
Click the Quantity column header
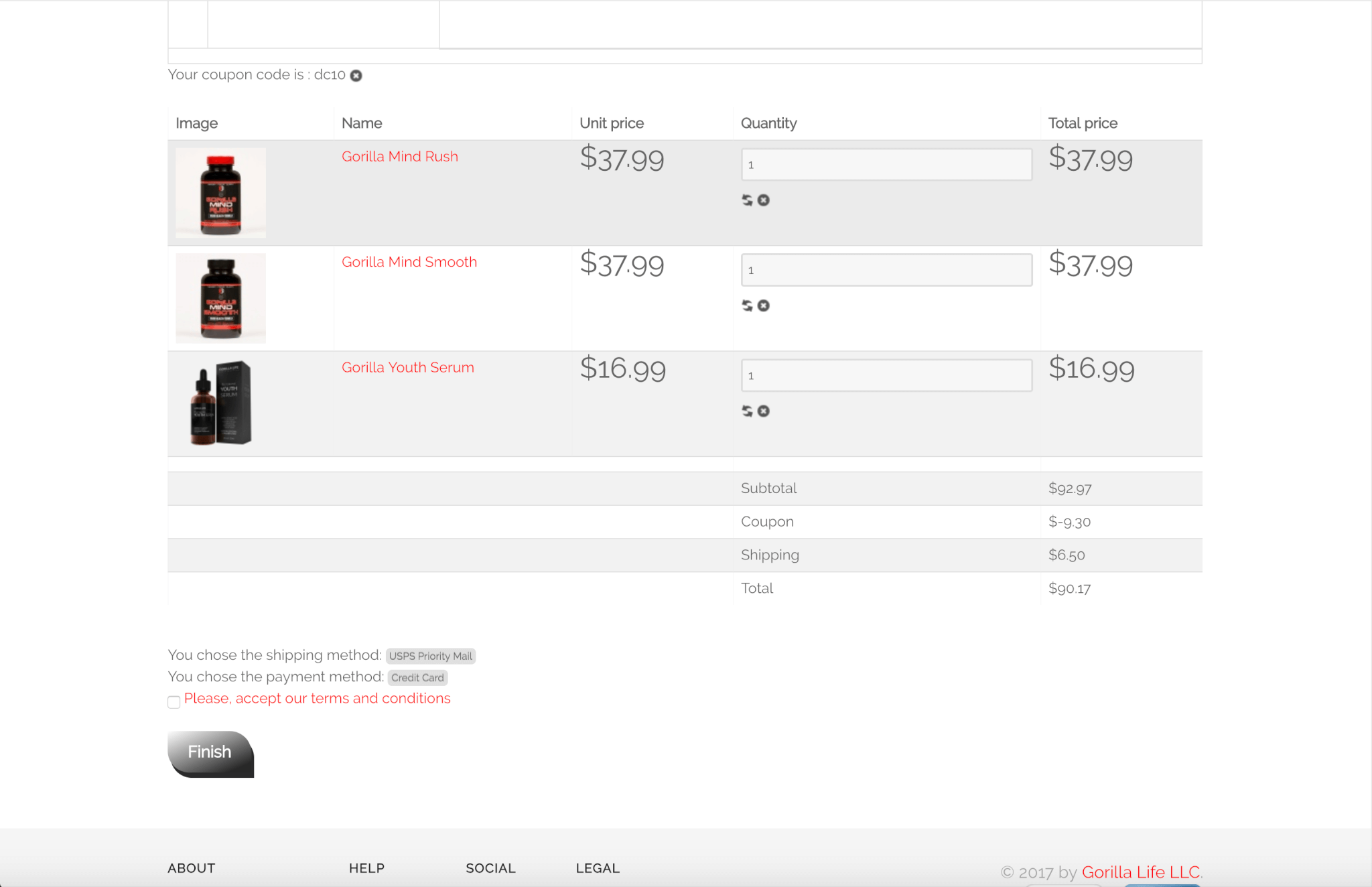click(769, 123)
